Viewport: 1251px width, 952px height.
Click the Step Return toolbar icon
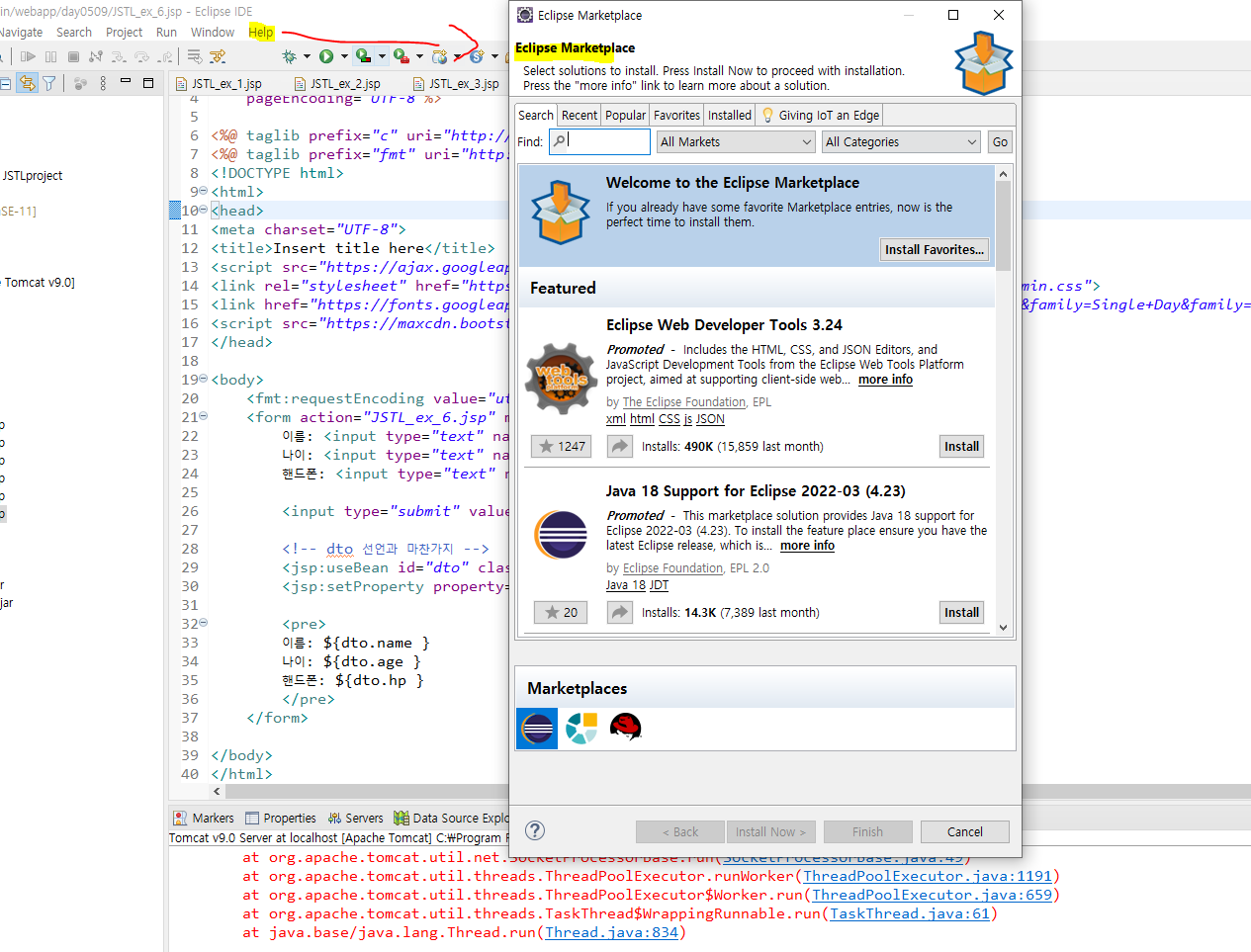pyautogui.click(x=165, y=56)
